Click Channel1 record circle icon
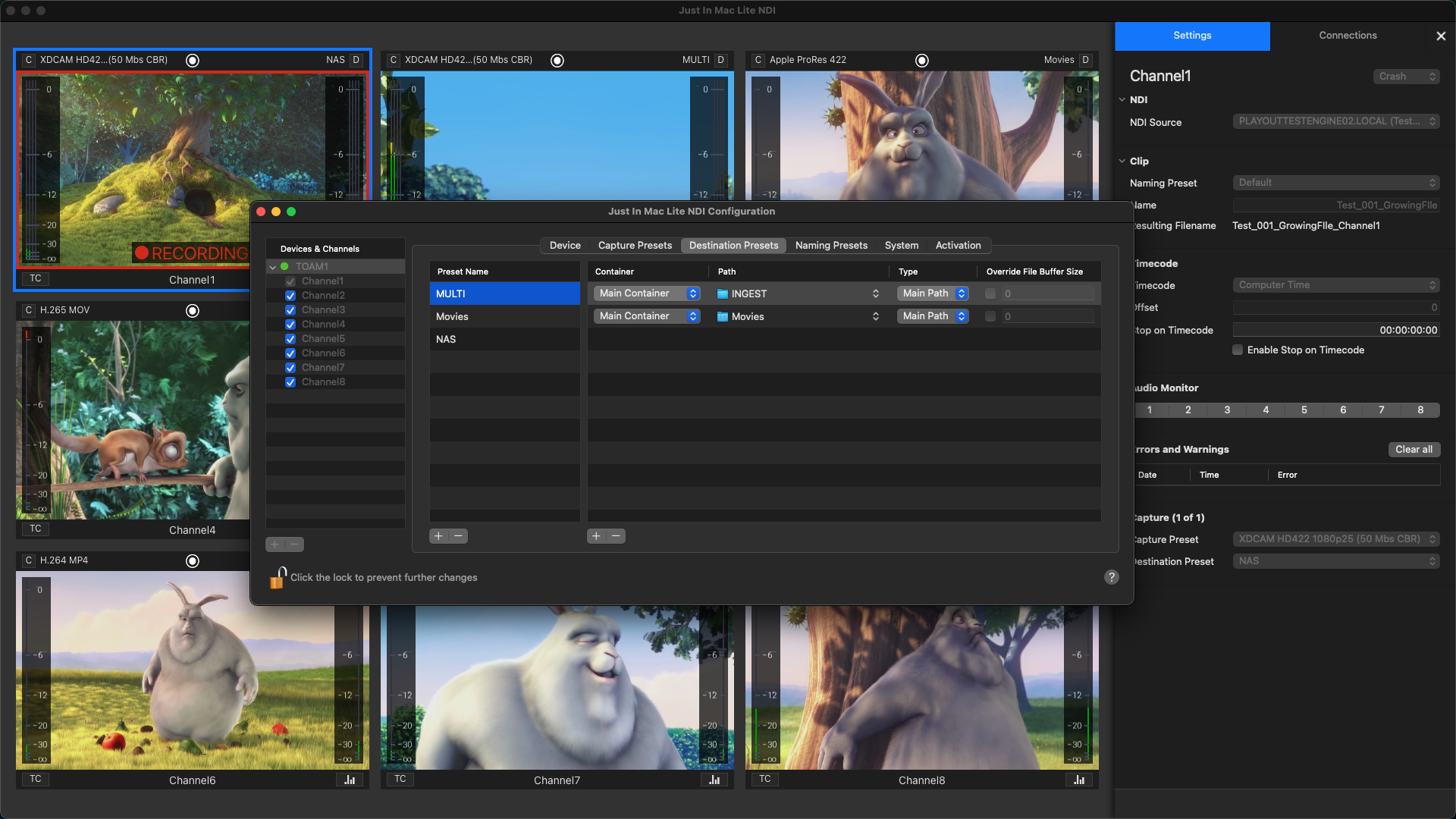Screen dimensions: 1456x819 (x=193, y=61)
